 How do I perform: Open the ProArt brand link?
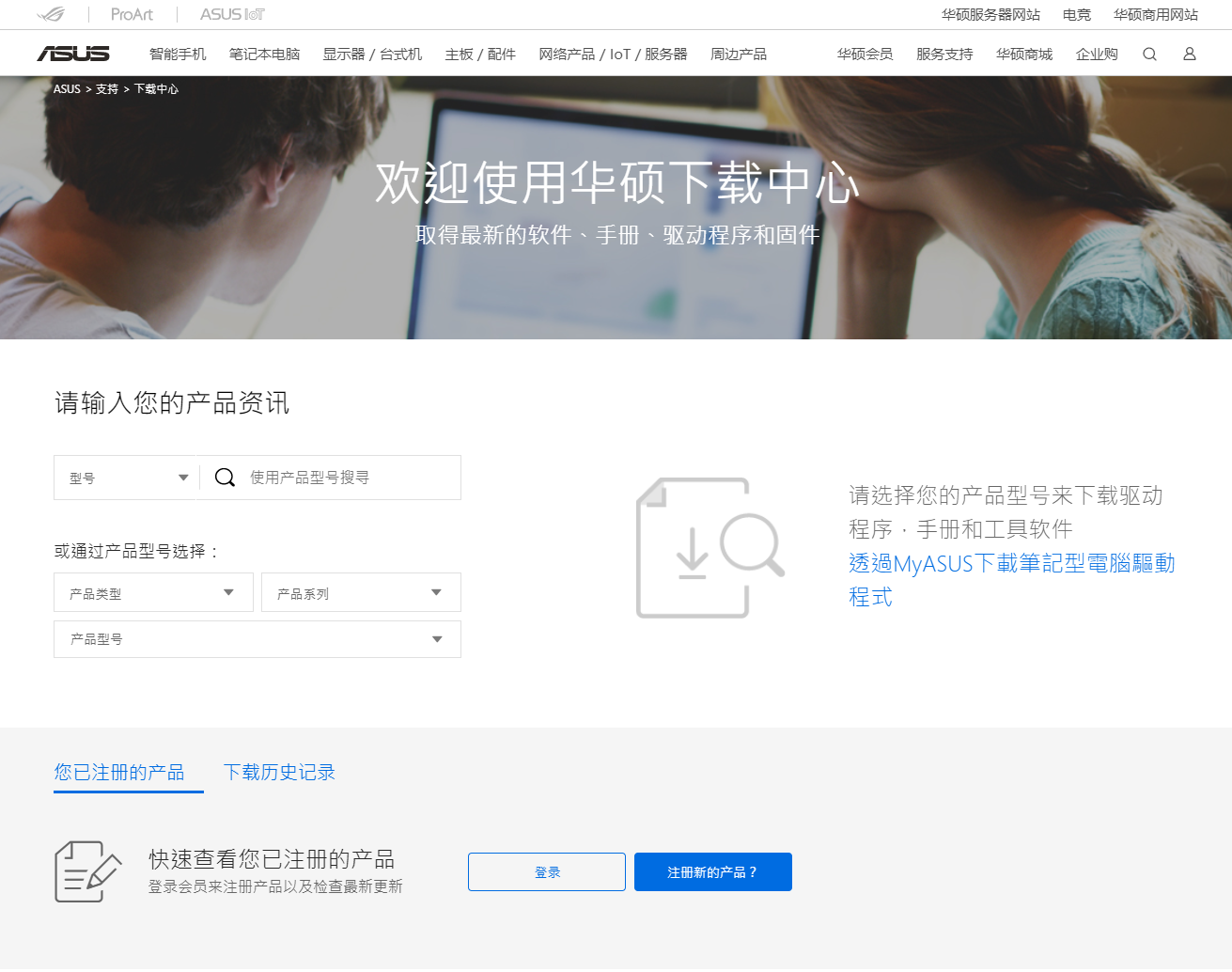[x=132, y=14]
